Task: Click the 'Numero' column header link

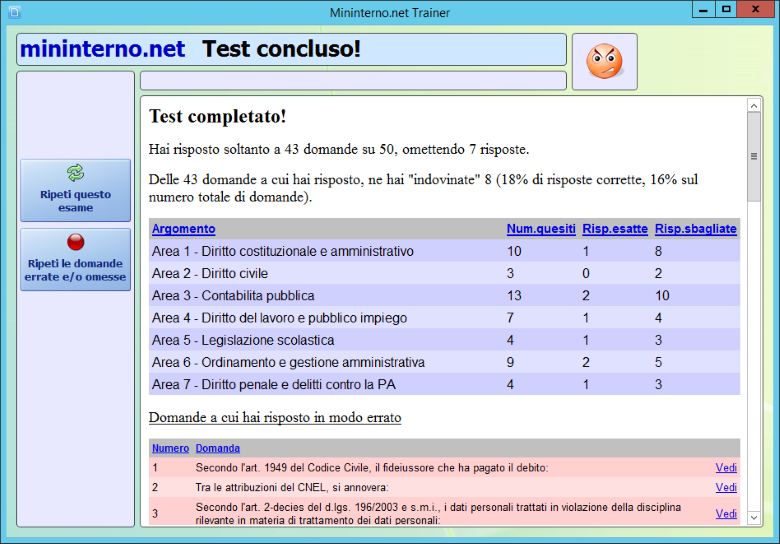Action: (x=170, y=448)
